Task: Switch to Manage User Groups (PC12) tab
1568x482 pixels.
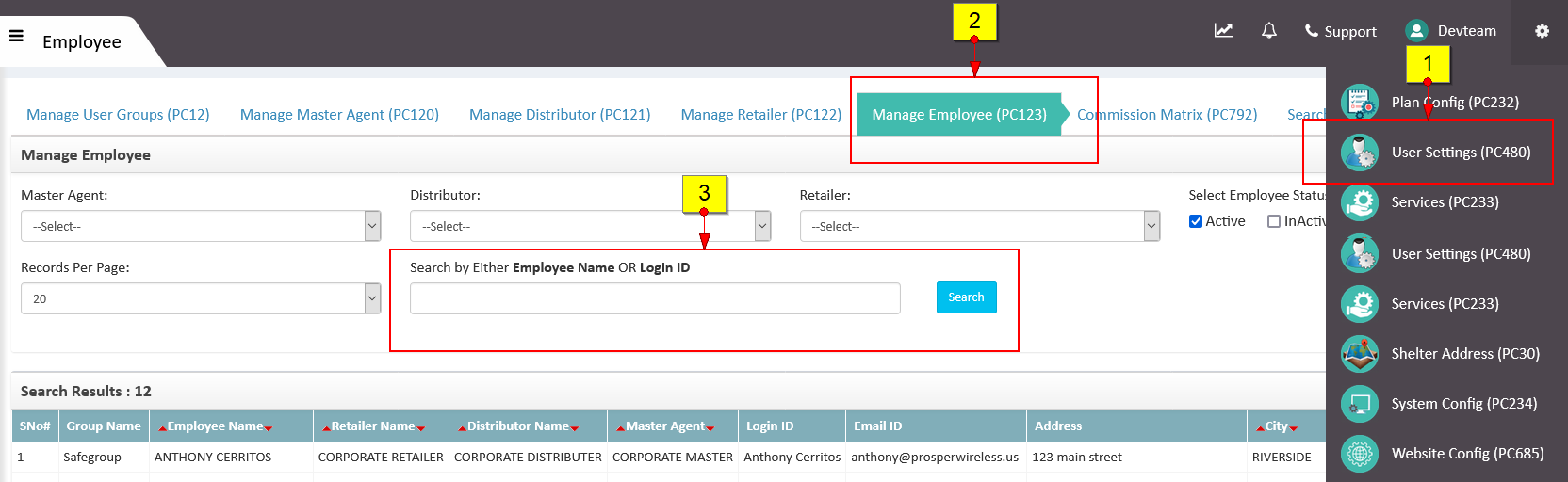Action: pos(118,115)
